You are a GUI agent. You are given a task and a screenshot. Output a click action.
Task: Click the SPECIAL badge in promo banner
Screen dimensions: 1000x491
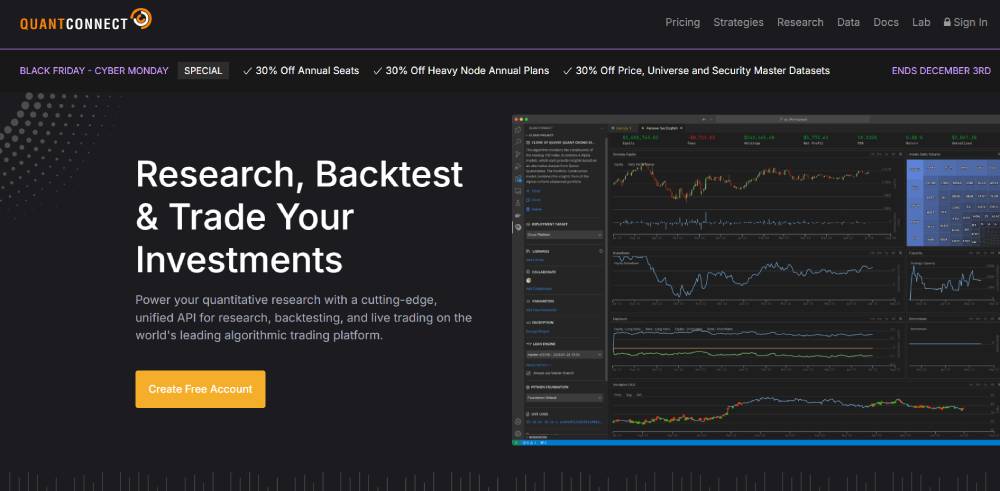(203, 71)
